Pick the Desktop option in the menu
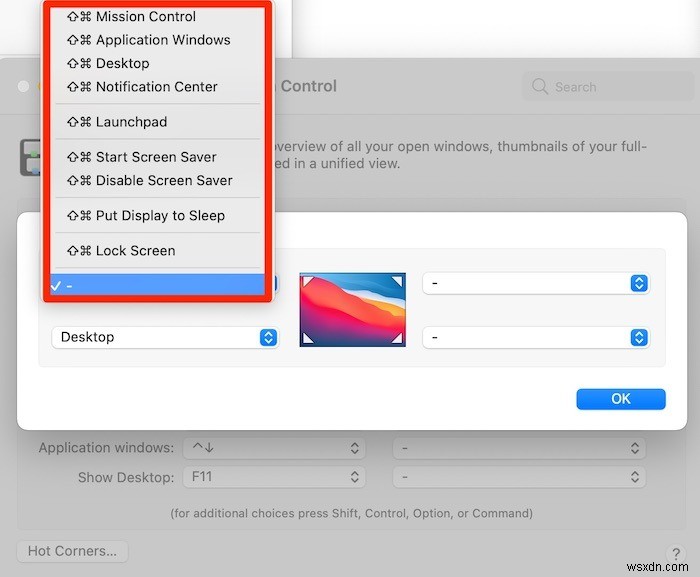Screen dimensions: 700x577 click(x=157, y=63)
